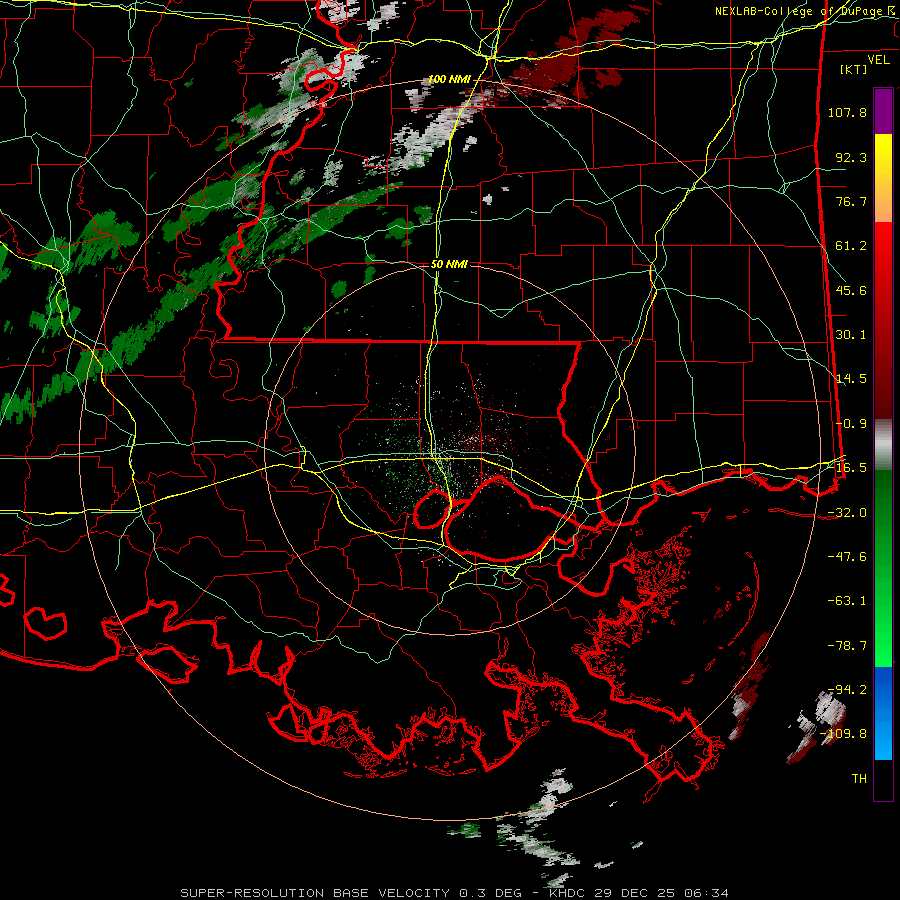
Task: Select the 107.8 velocity scale label
Action: [847, 112]
